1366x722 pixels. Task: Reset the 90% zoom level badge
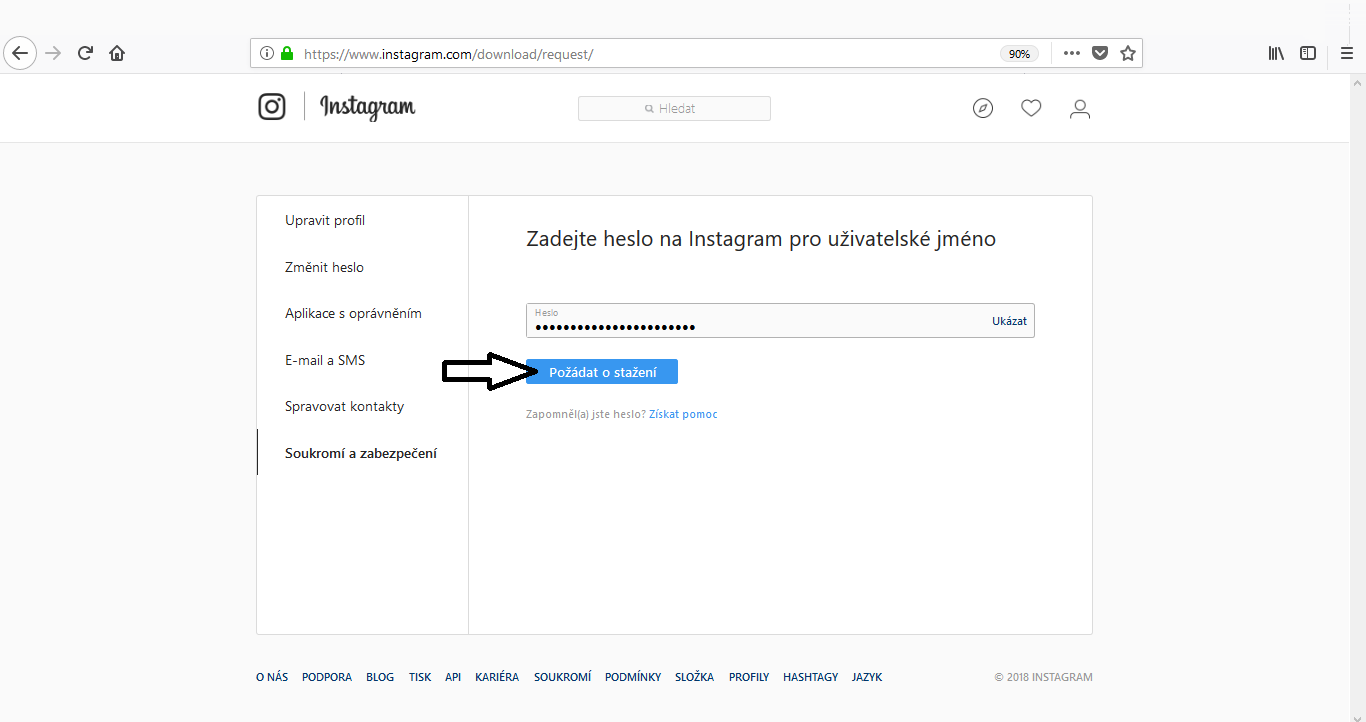1019,54
